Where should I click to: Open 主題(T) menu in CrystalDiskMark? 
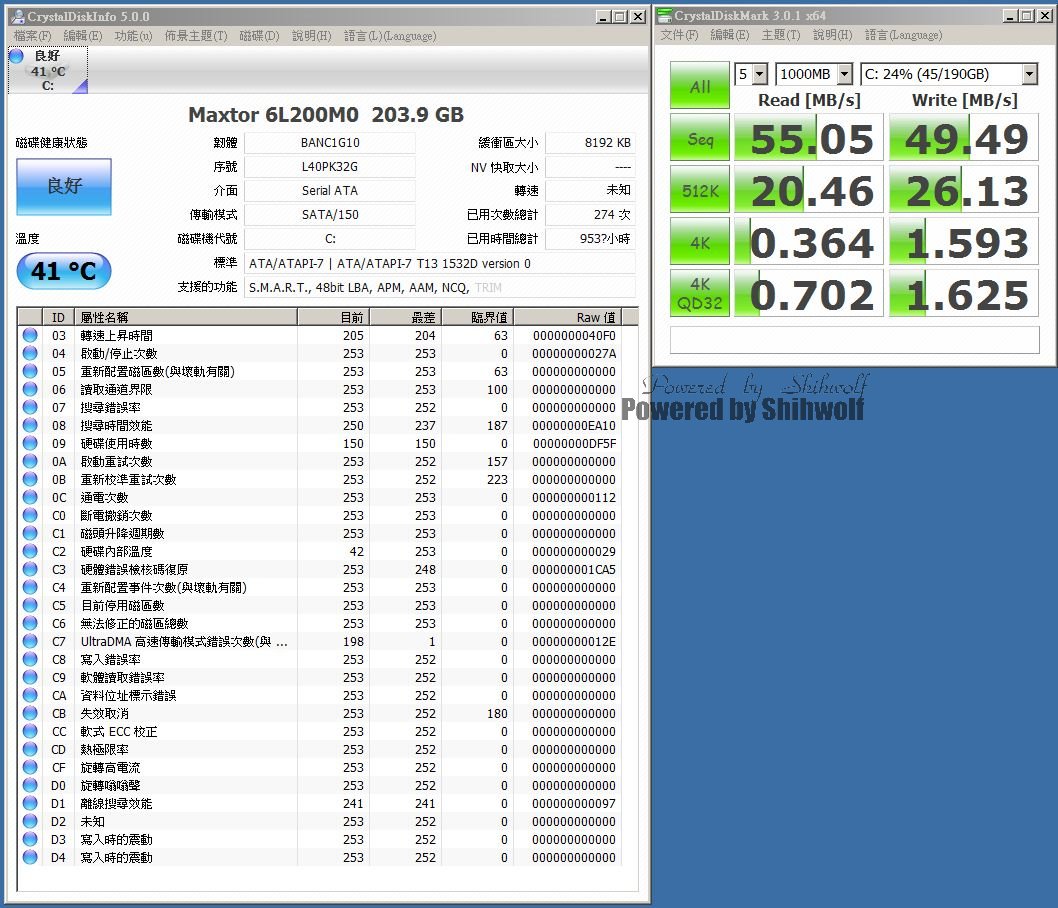click(x=781, y=34)
